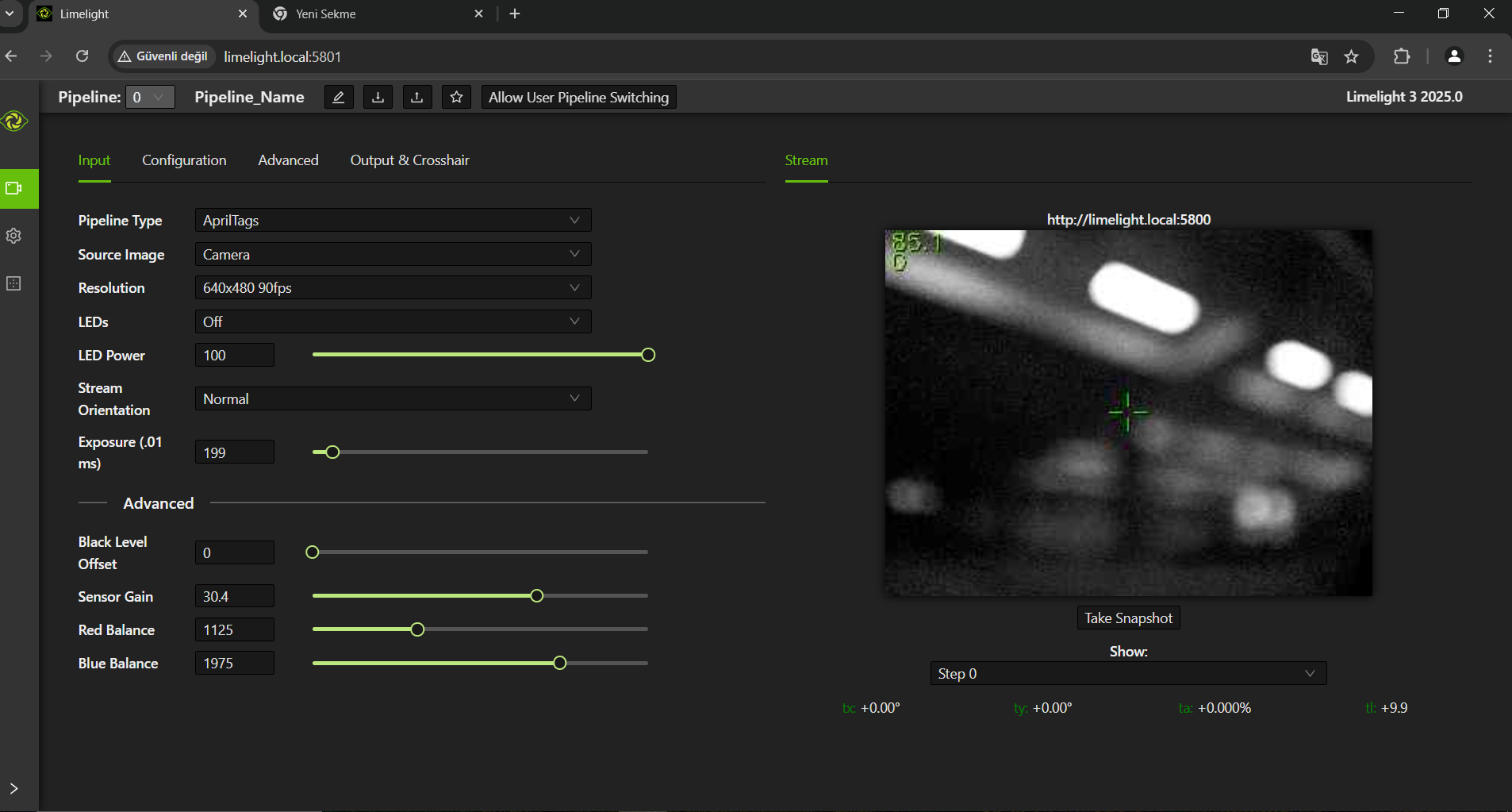The width and height of the screenshot is (1512, 812).
Task: Click the Red Balance slider handle
Action: pyautogui.click(x=417, y=629)
